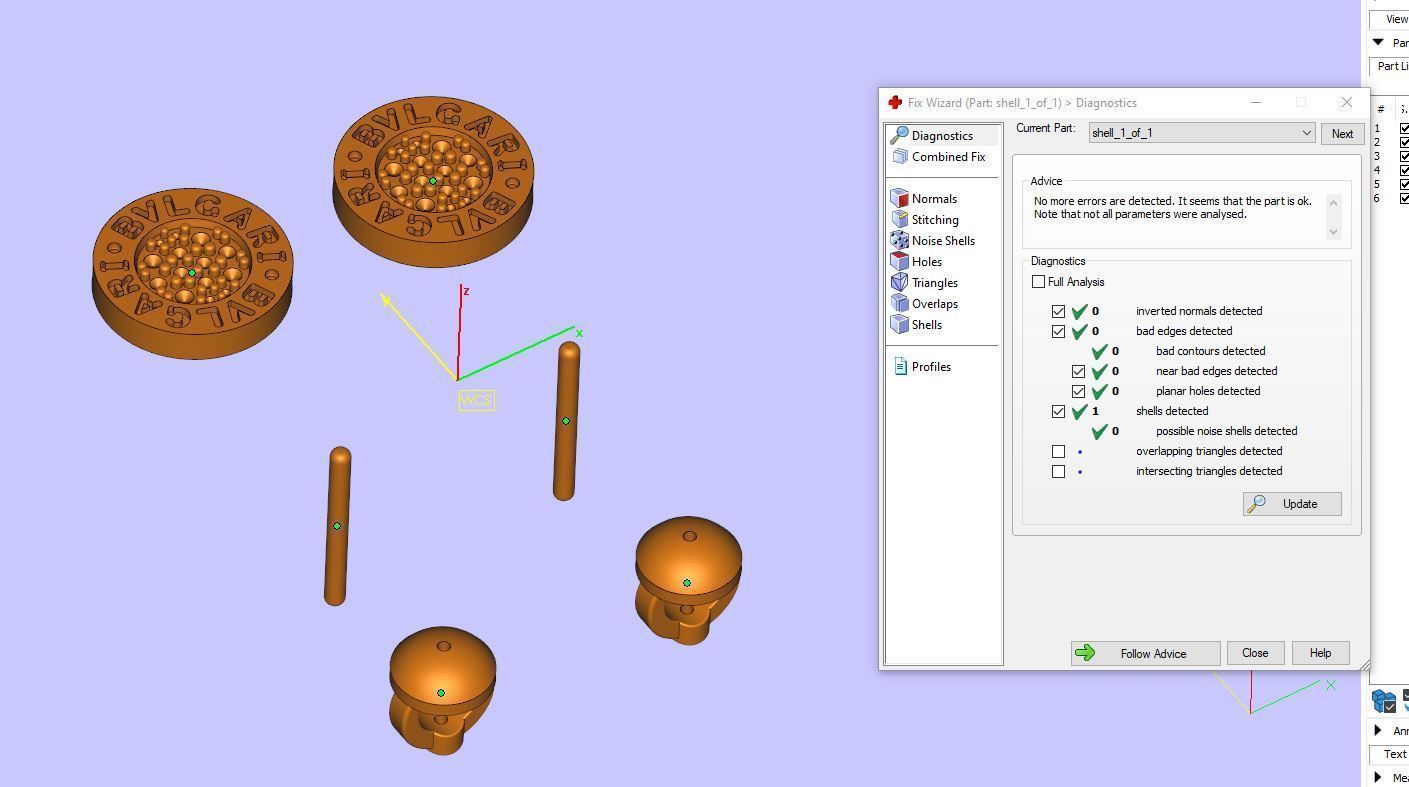
Task: Collapse the Part pages triangle expander
Action: [1378, 42]
